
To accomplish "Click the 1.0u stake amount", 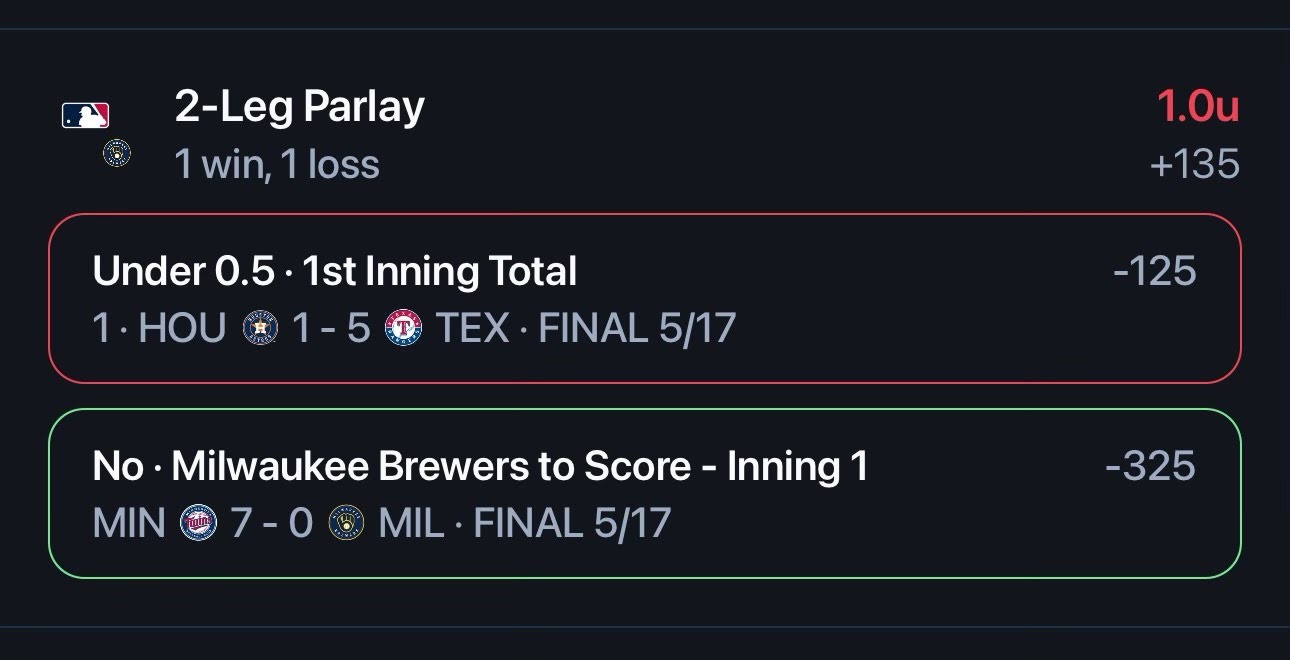I will [x=1198, y=106].
